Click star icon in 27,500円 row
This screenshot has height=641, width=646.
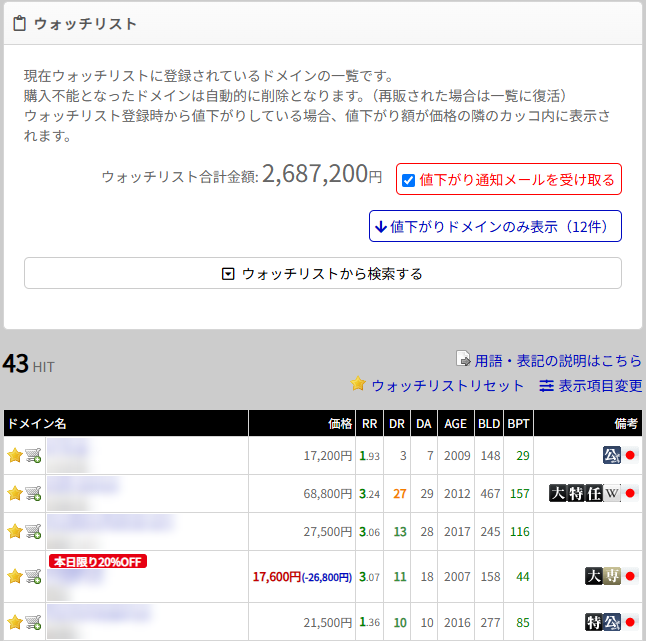(x=14, y=531)
